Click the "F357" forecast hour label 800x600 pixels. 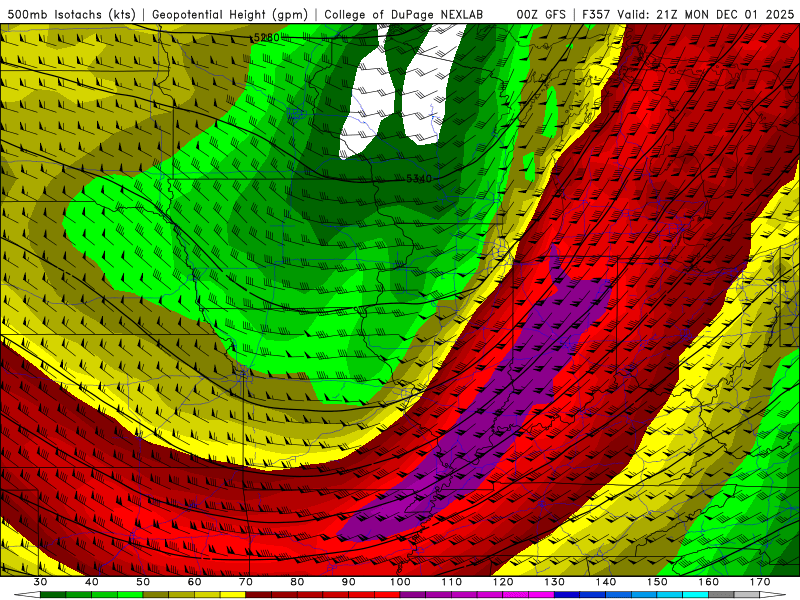(596, 15)
